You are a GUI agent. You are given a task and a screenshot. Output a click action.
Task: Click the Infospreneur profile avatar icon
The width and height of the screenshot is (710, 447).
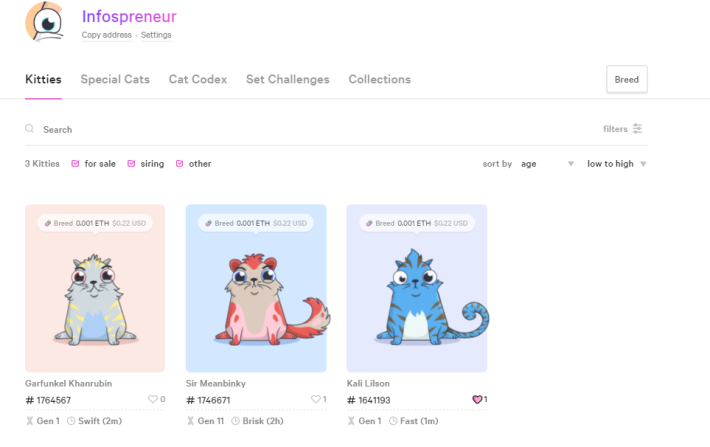[44, 22]
